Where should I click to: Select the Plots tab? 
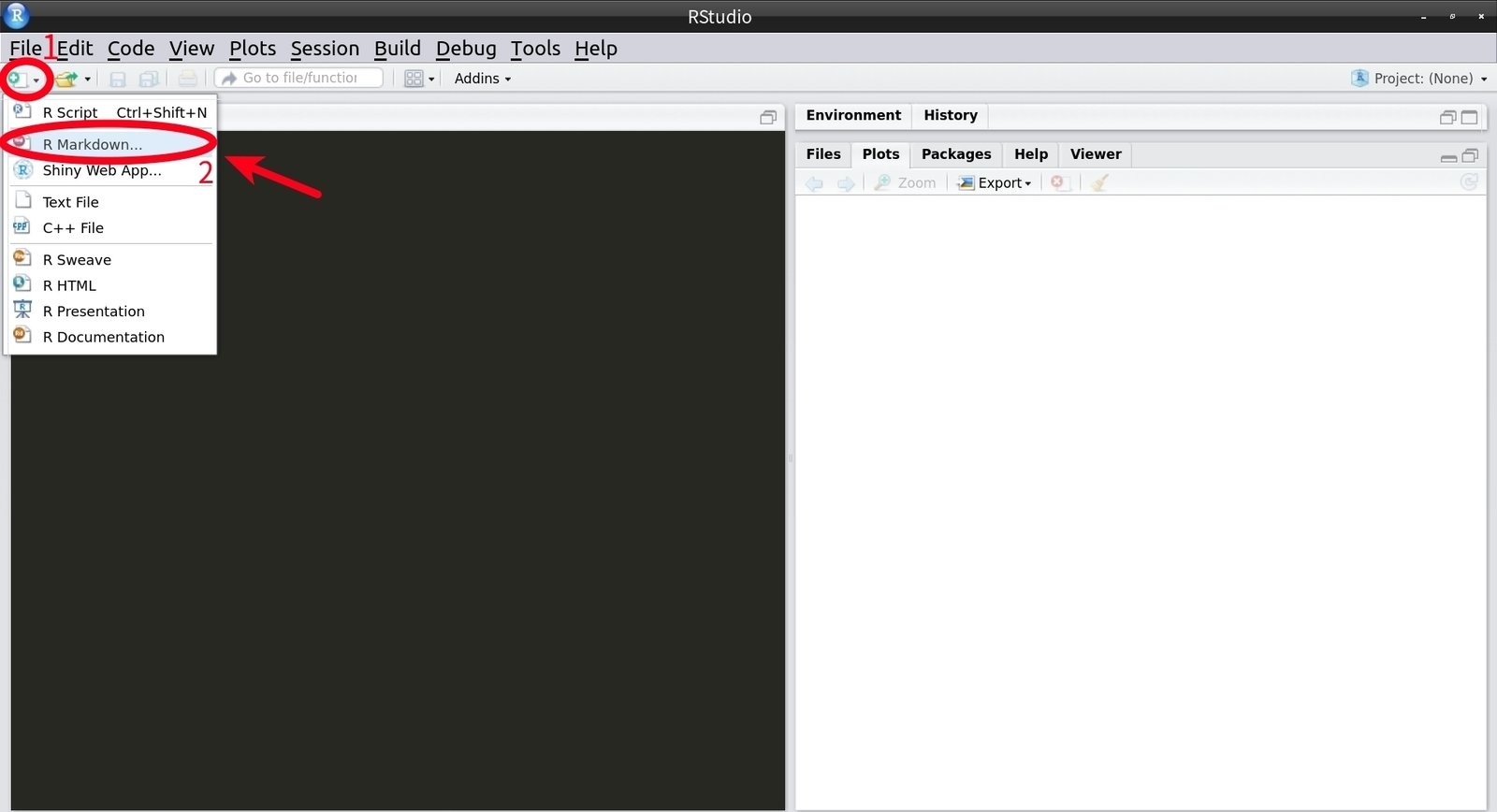(880, 154)
